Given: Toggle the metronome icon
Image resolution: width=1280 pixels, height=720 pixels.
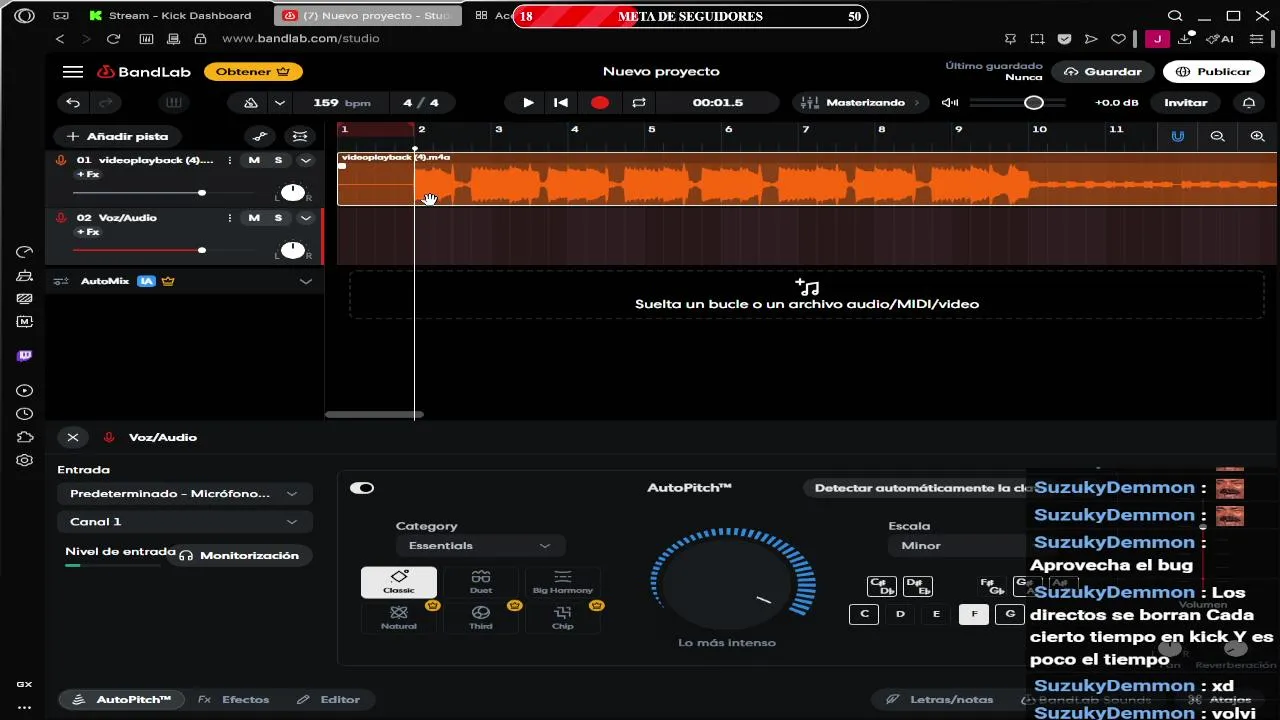Looking at the screenshot, I should point(250,103).
